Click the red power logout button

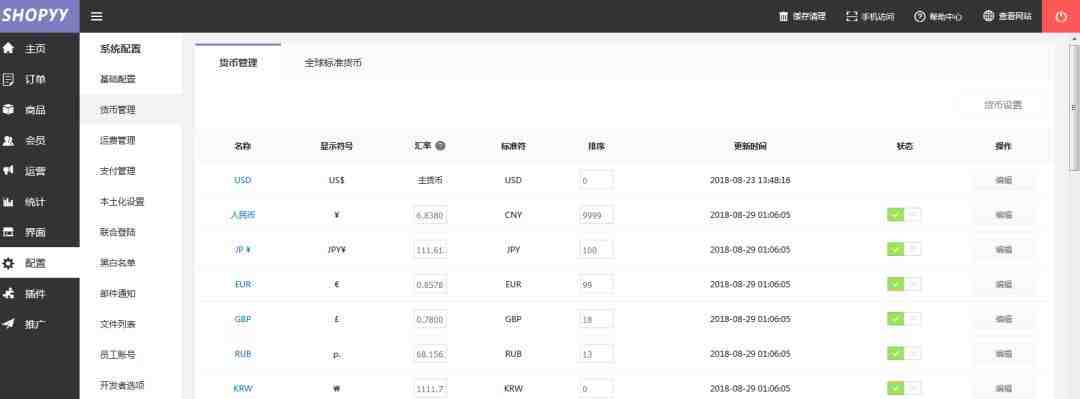click(x=1061, y=17)
